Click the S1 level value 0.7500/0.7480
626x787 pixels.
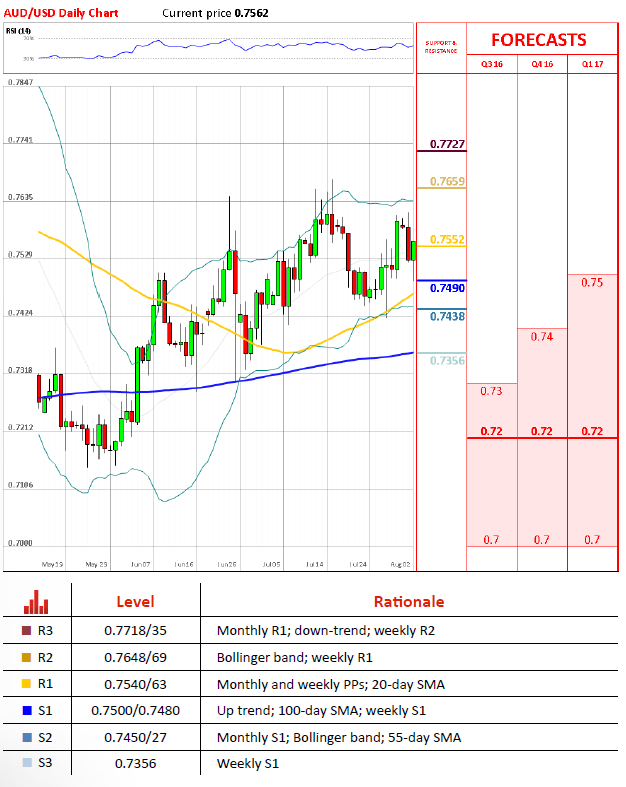coord(136,711)
